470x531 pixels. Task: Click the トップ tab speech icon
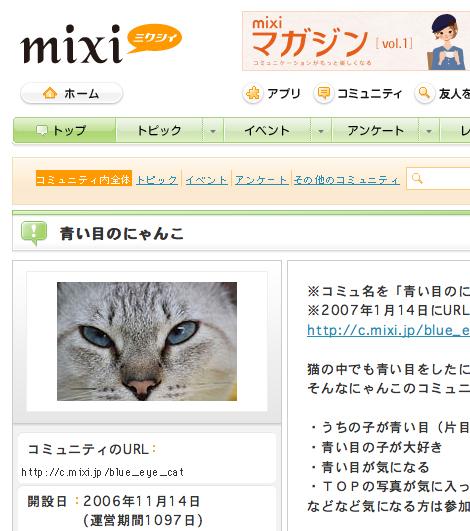42,130
